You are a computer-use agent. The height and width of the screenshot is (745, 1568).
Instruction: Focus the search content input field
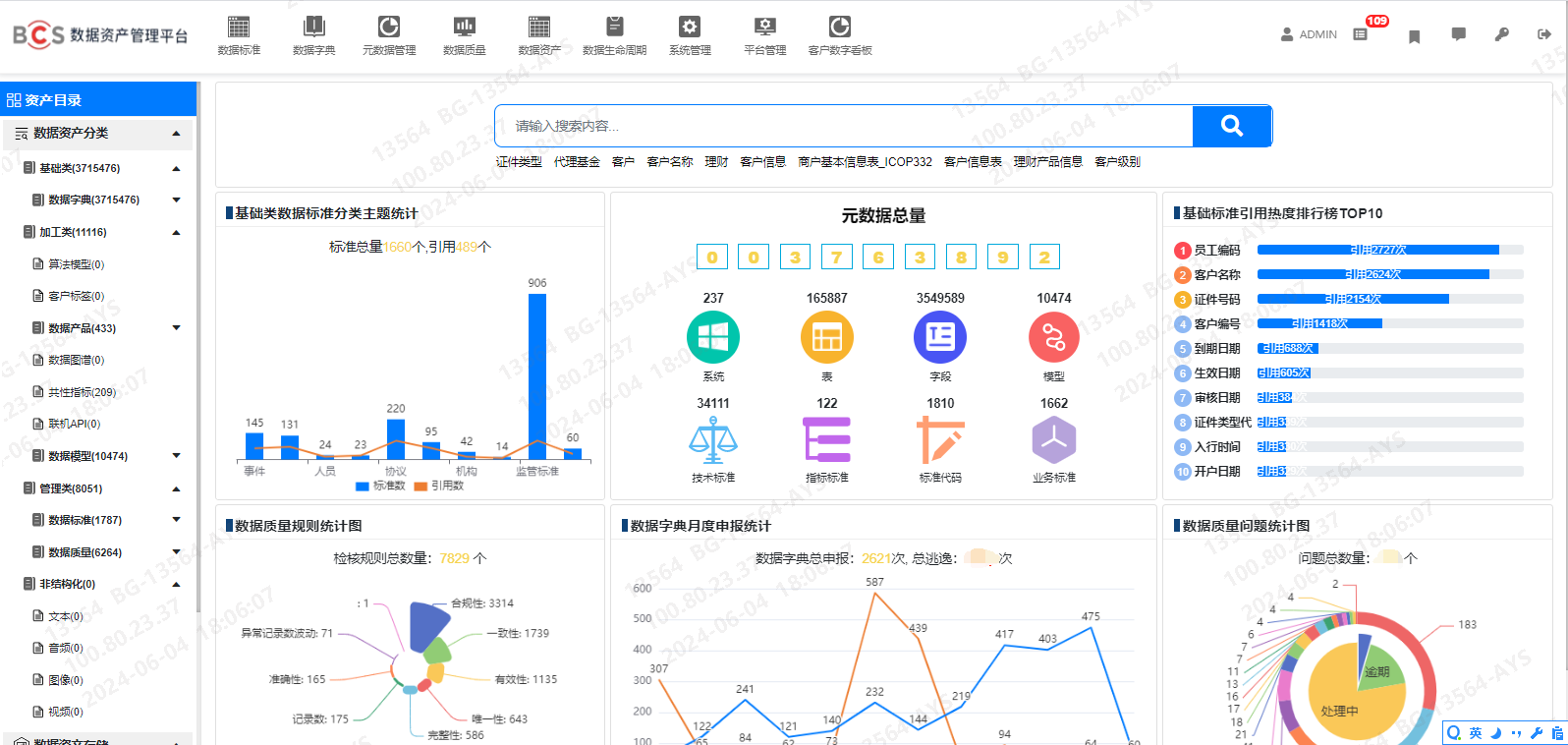[x=844, y=126]
